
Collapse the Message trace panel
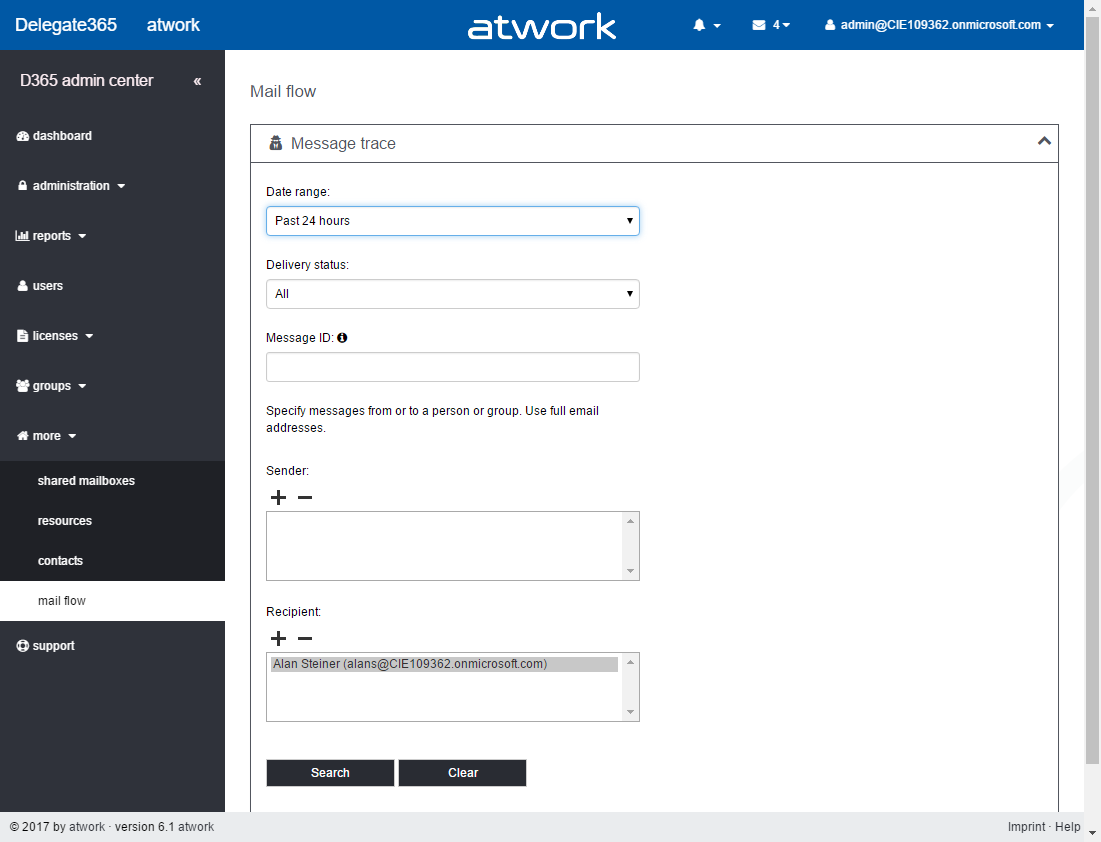click(1044, 142)
